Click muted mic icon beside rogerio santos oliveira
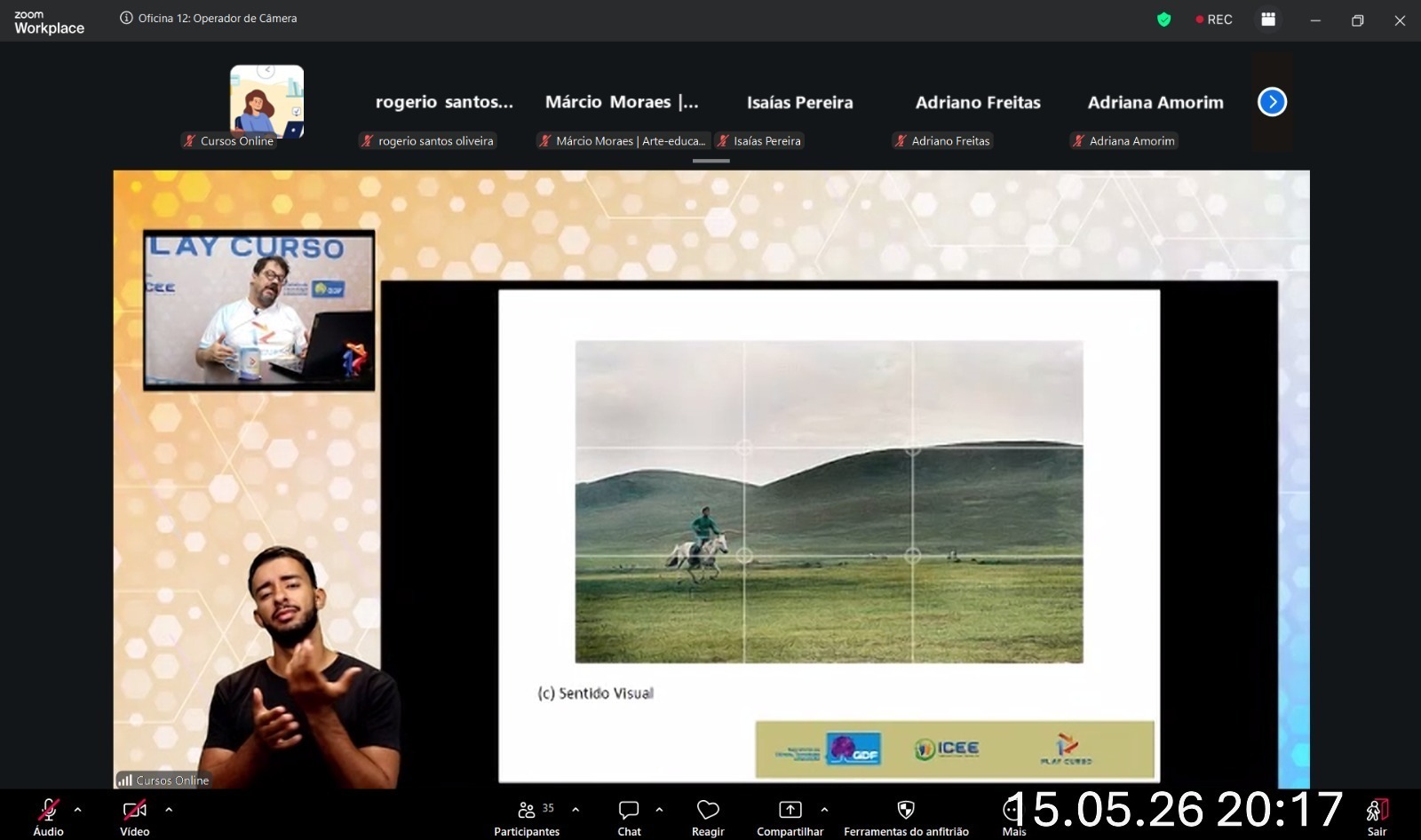Screen dimensions: 1421x840 368,140
